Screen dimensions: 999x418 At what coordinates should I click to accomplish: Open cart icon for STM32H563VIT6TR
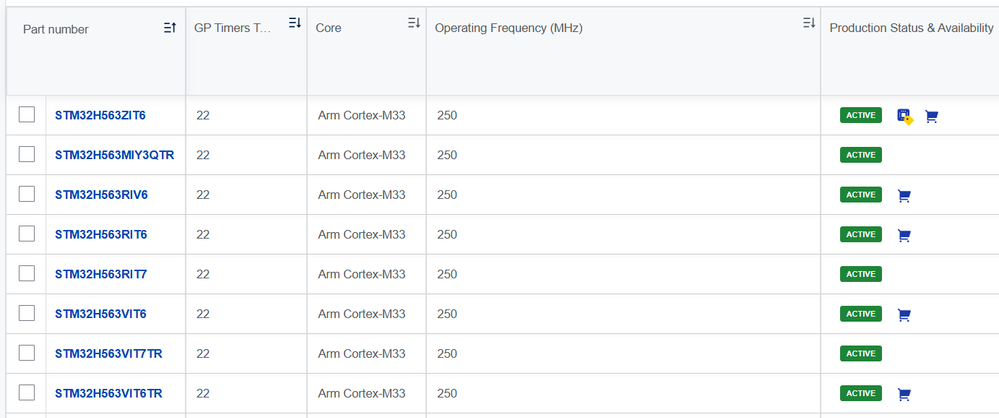[x=903, y=394]
